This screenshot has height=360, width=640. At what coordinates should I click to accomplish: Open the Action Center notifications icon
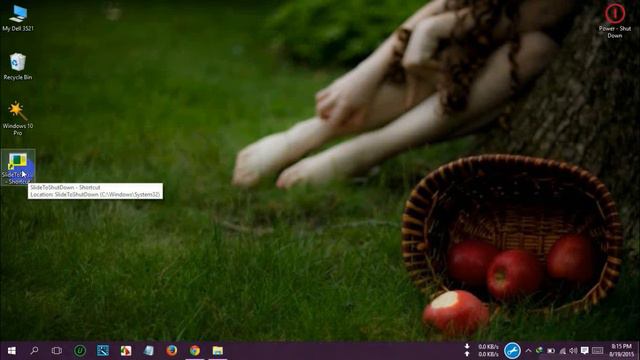(584, 351)
